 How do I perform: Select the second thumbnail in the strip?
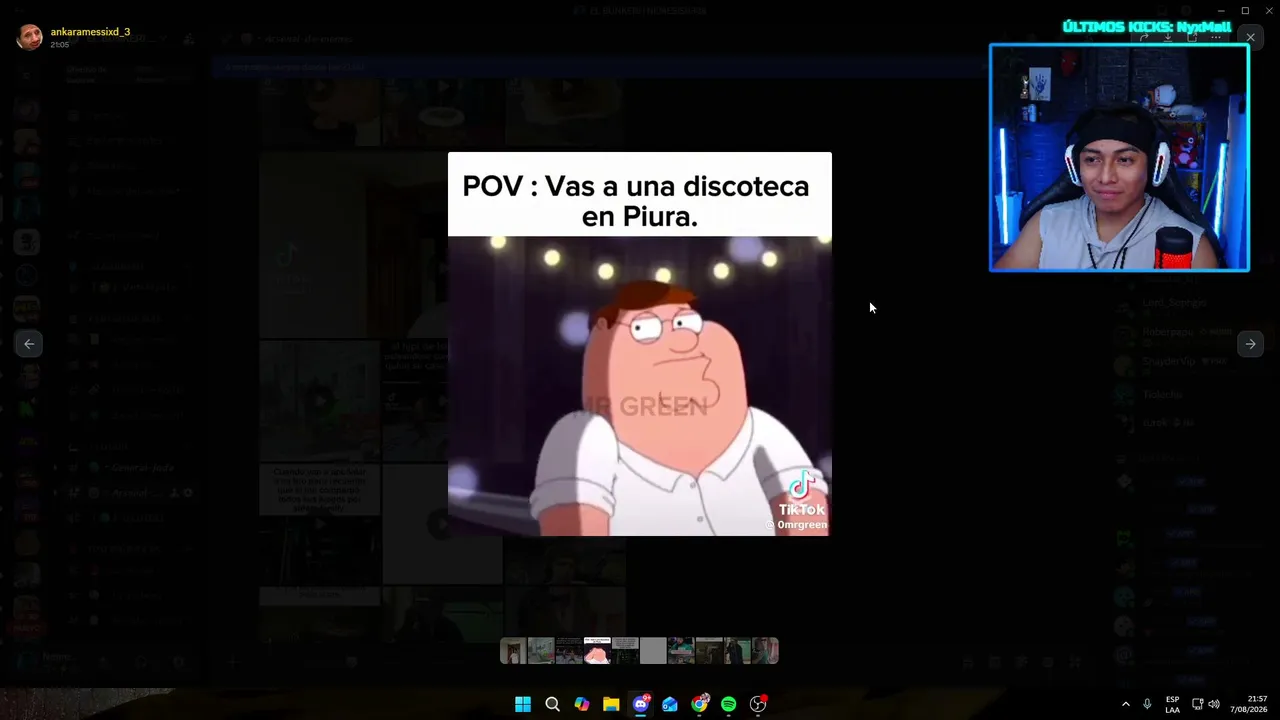541,651
